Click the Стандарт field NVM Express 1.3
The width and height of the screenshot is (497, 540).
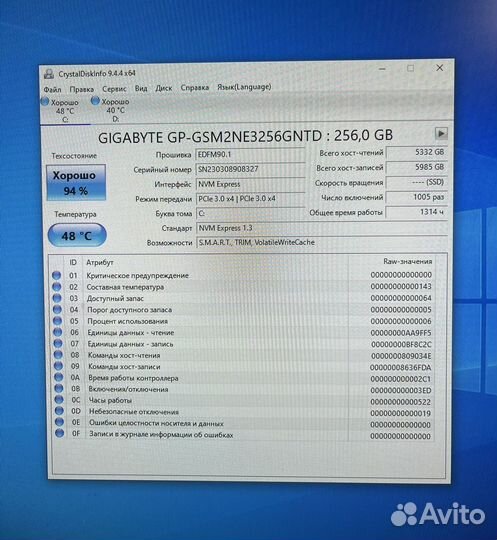pyautogui.click(x=321, y=228)
